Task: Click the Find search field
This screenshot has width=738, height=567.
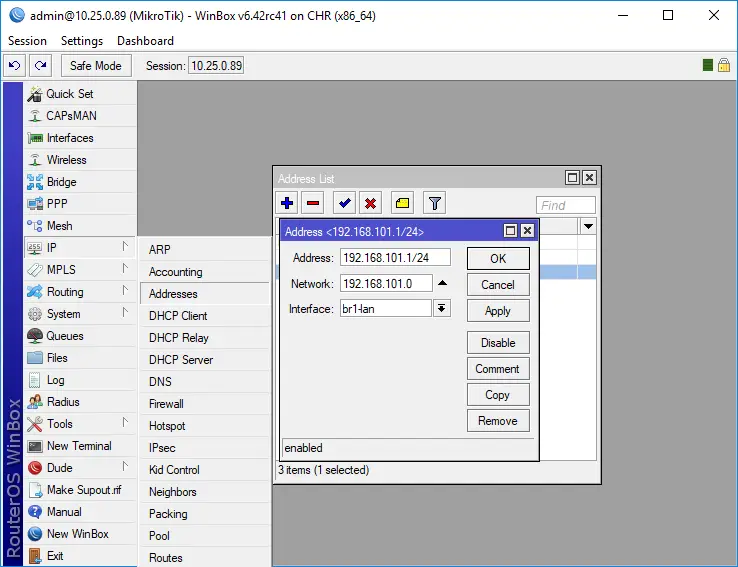Action: (x=565, y=206)
